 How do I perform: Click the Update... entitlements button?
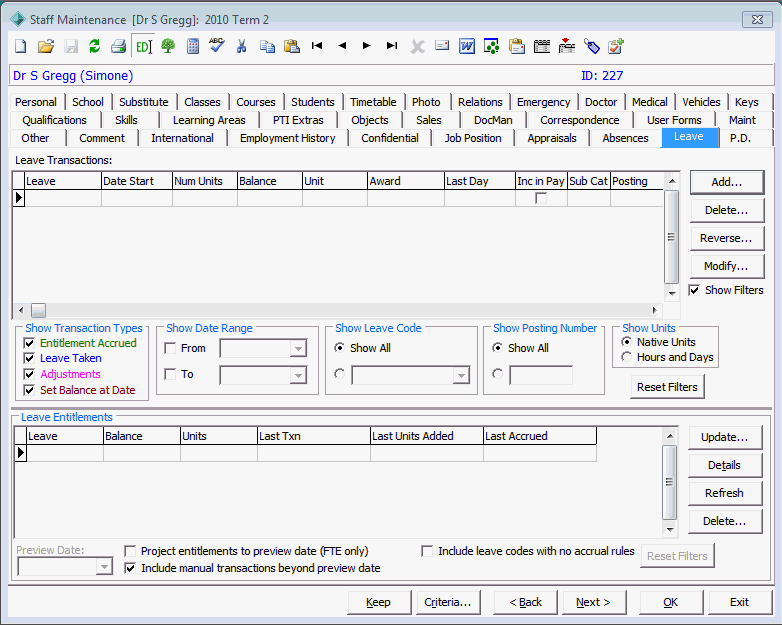coord(725,437)
